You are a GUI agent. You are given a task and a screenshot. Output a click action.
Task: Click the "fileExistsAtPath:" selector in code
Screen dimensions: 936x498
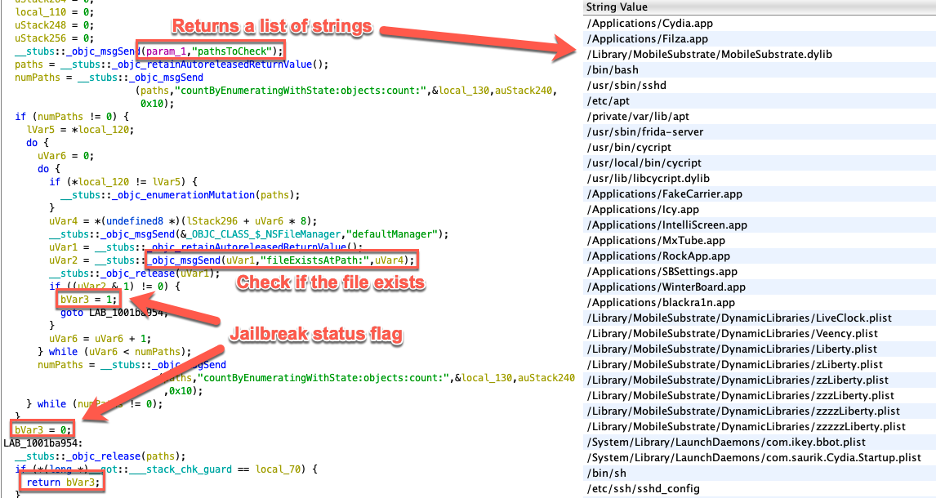314,260
